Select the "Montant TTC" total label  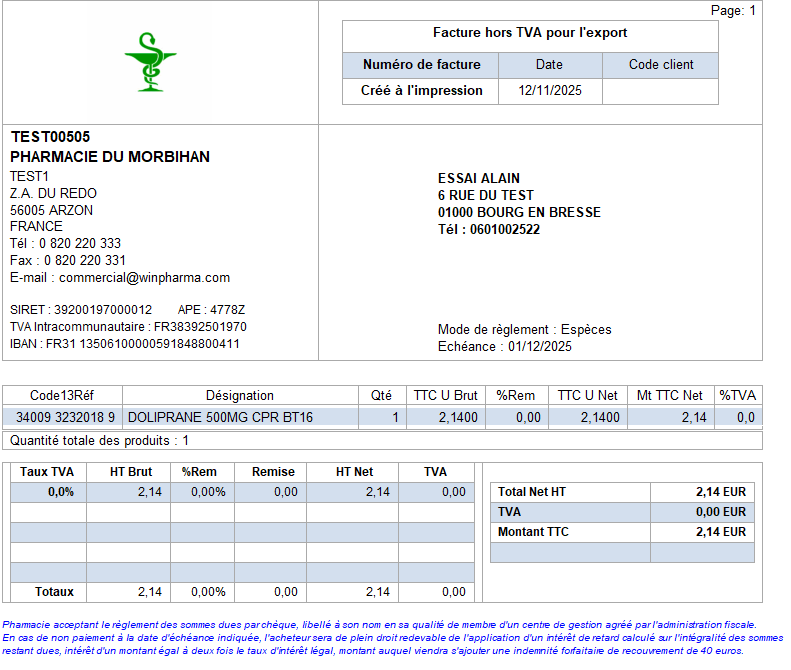click(533, 532)
